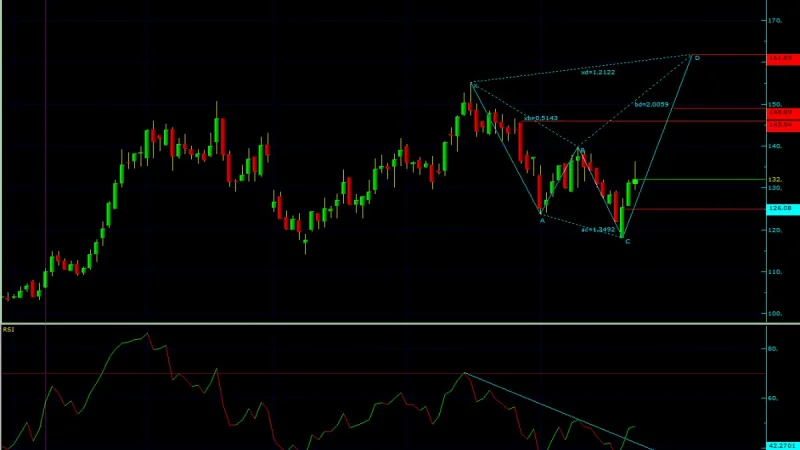Click pattern point A at swing low
800x450 pixels.
point(542,220)
